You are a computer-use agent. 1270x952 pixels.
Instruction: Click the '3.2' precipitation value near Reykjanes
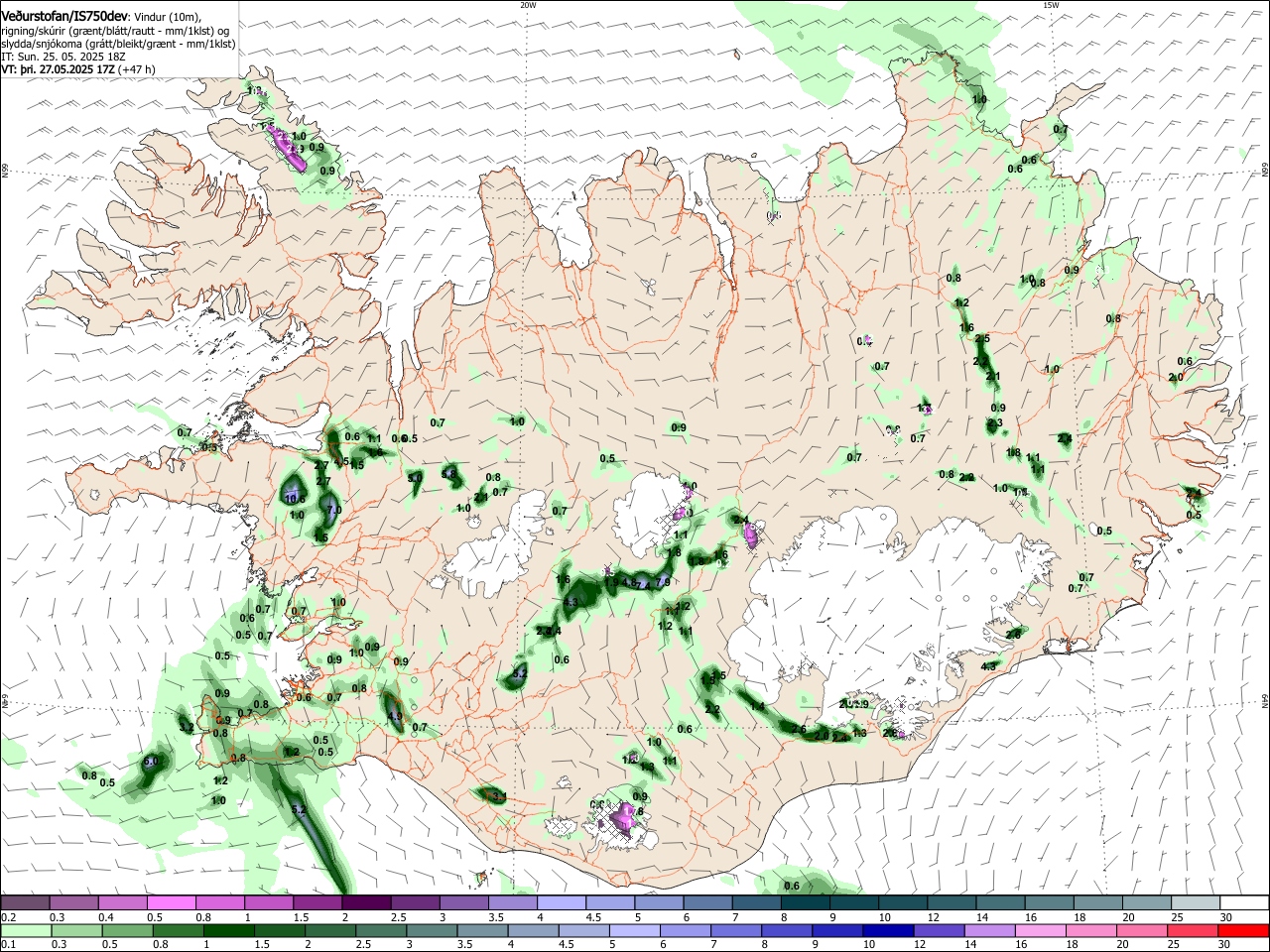click(186, 728)
